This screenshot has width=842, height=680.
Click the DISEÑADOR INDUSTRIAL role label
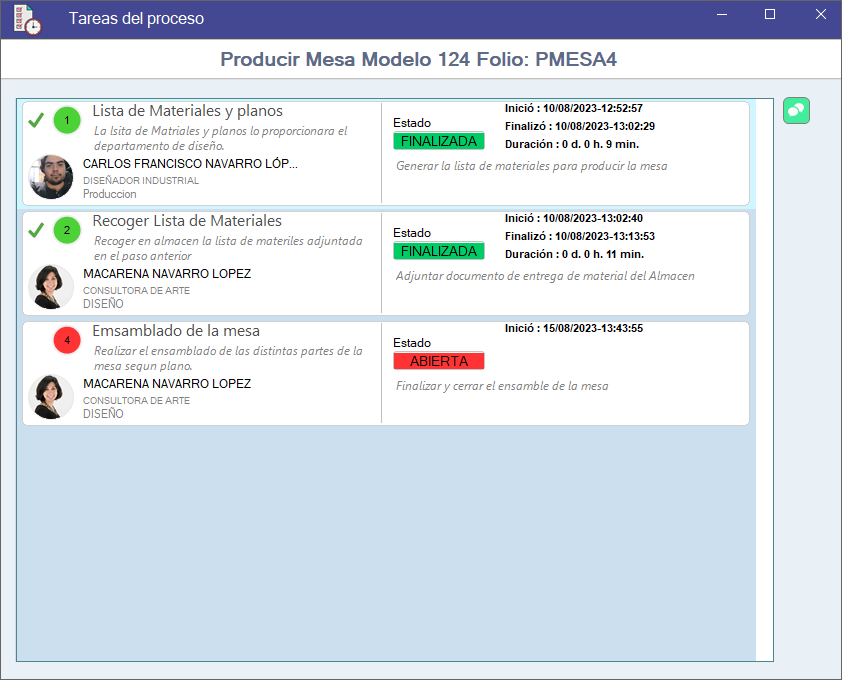[x=141, y=180]
